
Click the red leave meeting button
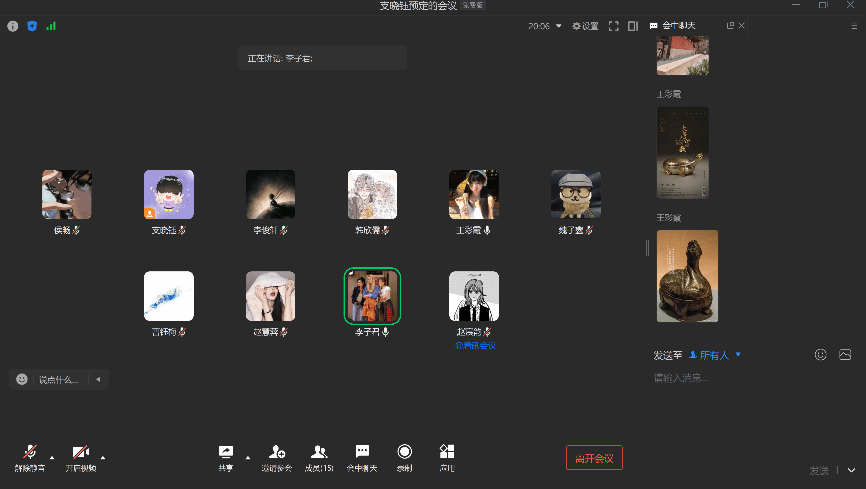click(x=594, y=458)
